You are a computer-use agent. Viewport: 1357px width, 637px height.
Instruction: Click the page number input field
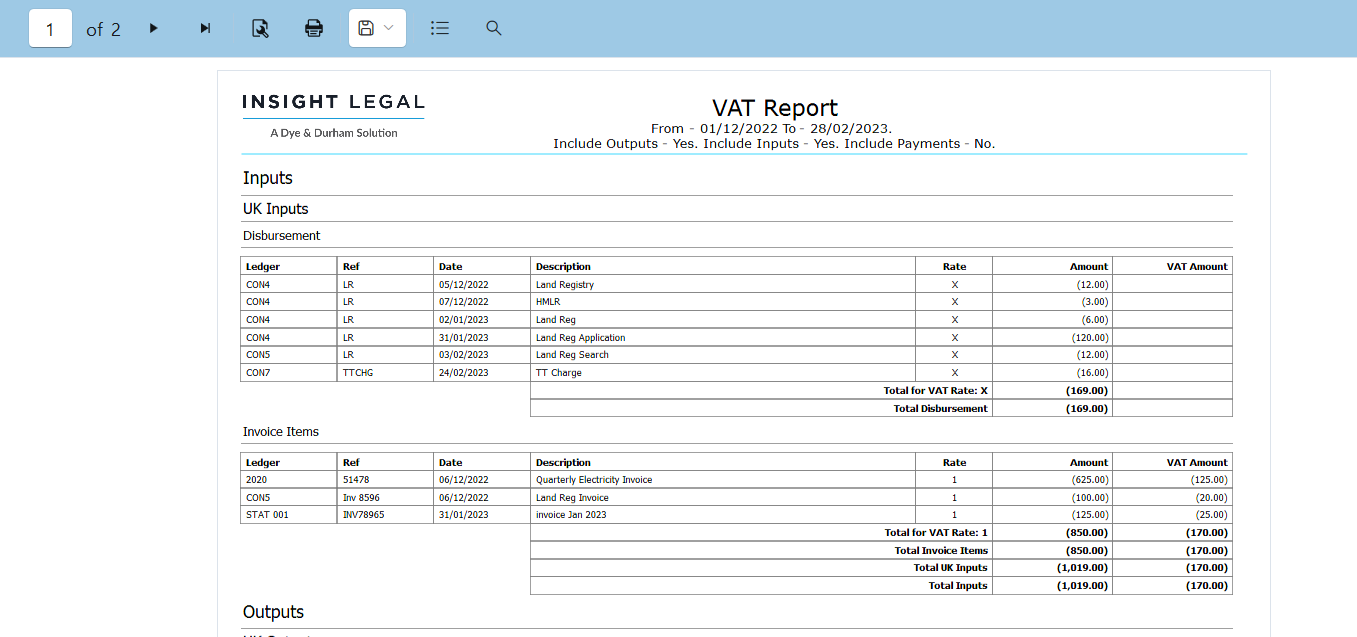(x=51, y=29)
